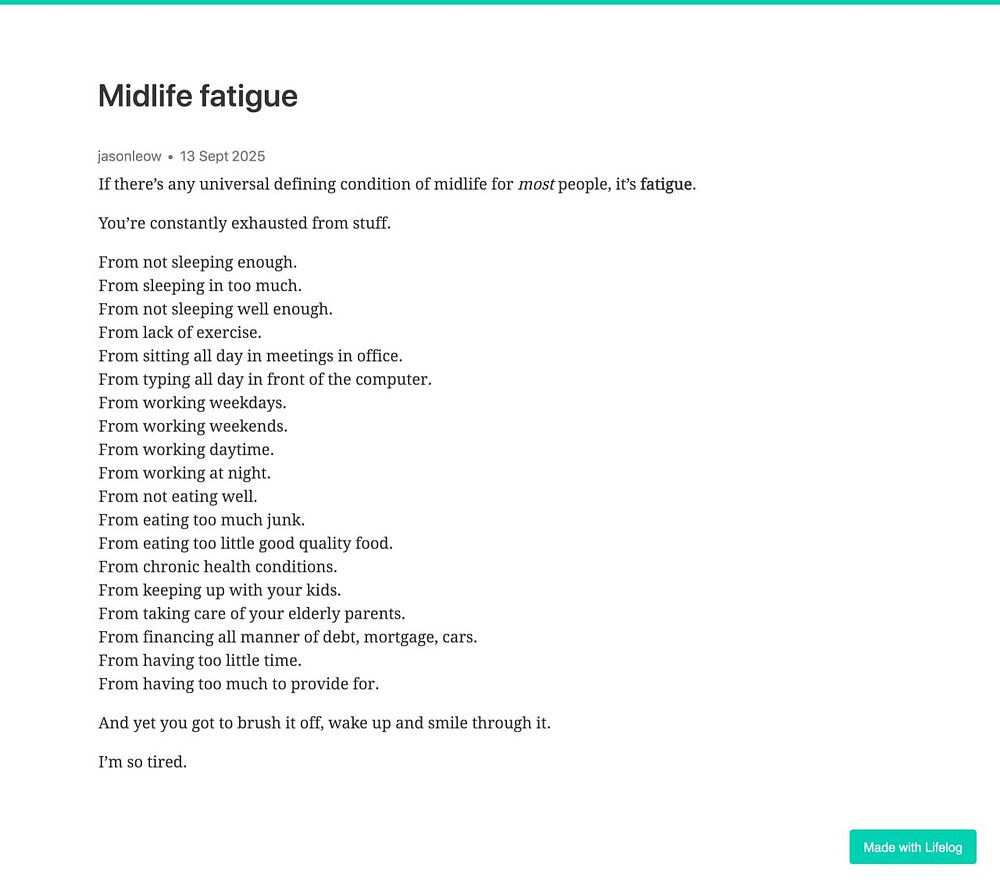Click the line 'From working at night.'
The height and width of the screenshot is (884, 1000).
[x=184, y=473]
